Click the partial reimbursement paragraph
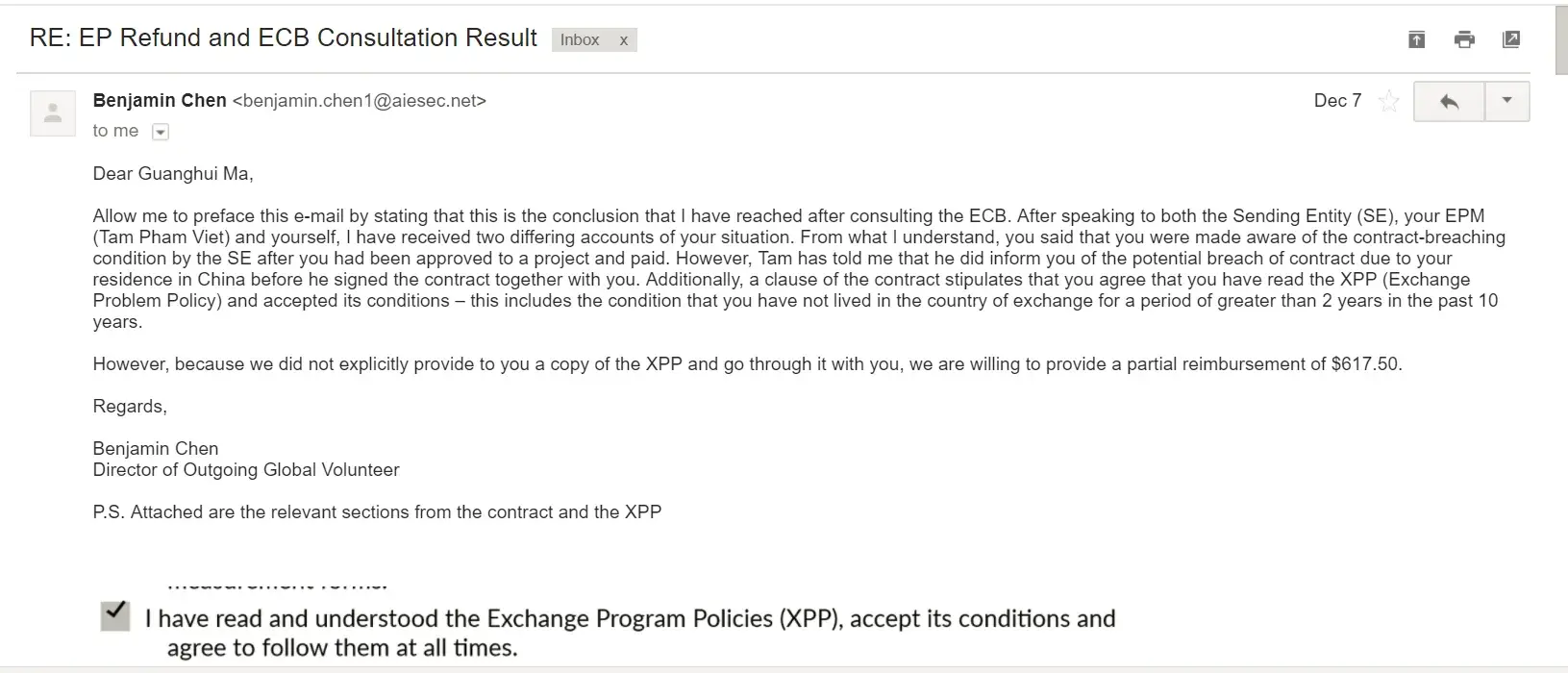The height and width of the screenshot is (673, 1568). [x=747, y=364]
